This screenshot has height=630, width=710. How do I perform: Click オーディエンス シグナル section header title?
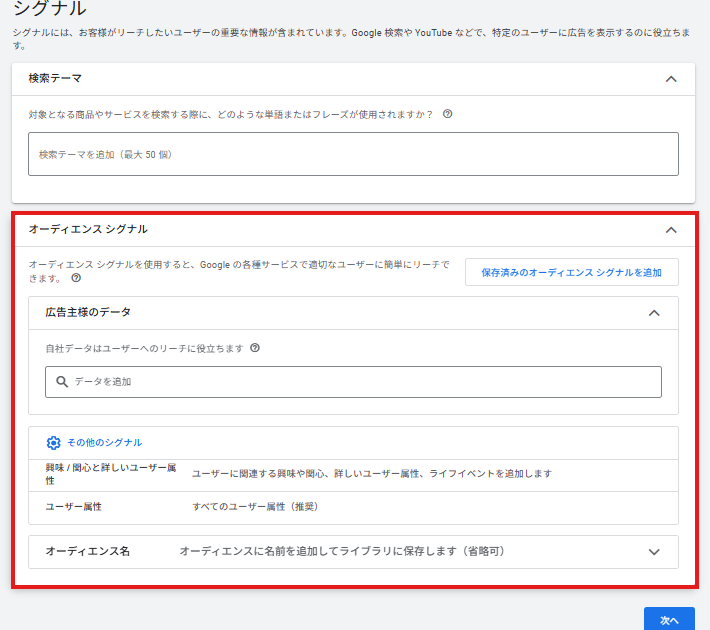click(88, 229)
